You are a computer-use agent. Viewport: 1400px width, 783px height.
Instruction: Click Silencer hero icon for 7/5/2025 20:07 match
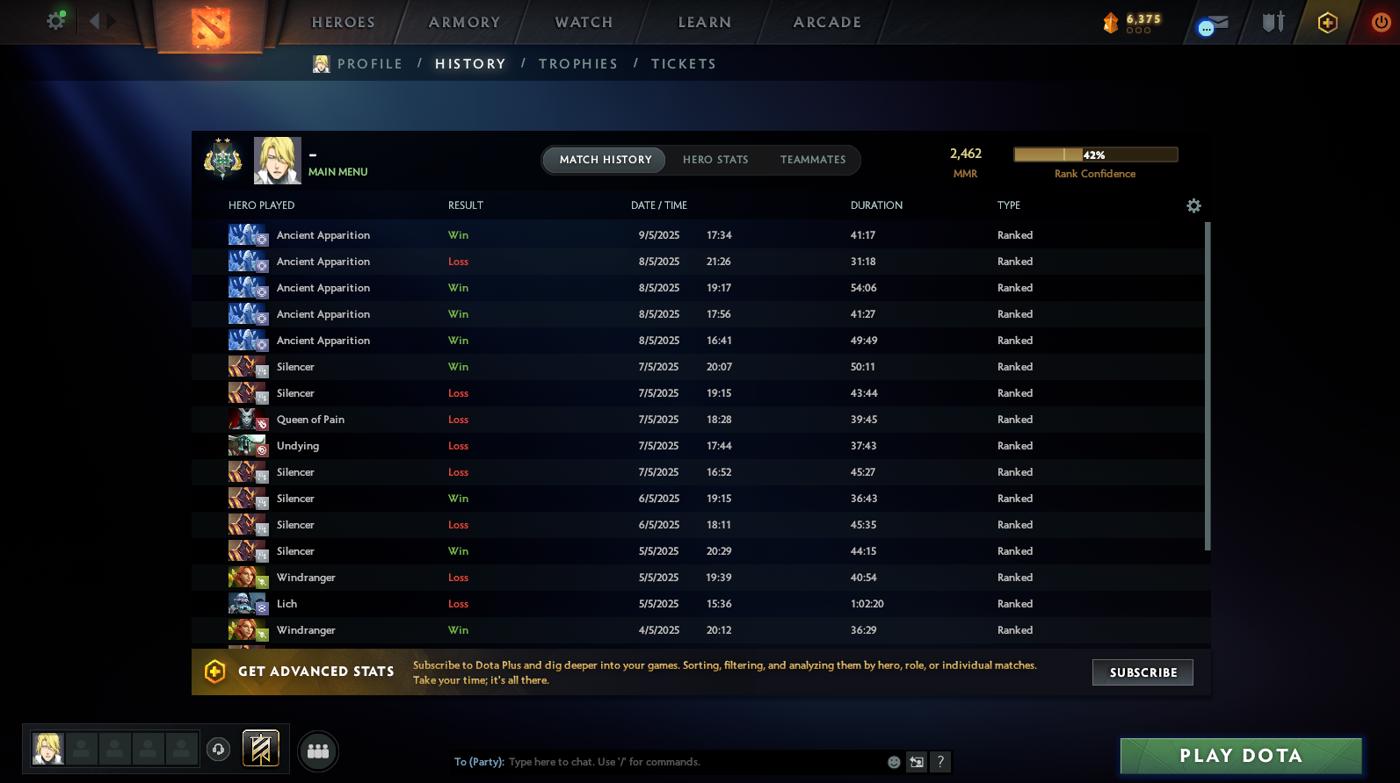click(x=248, y=367)
